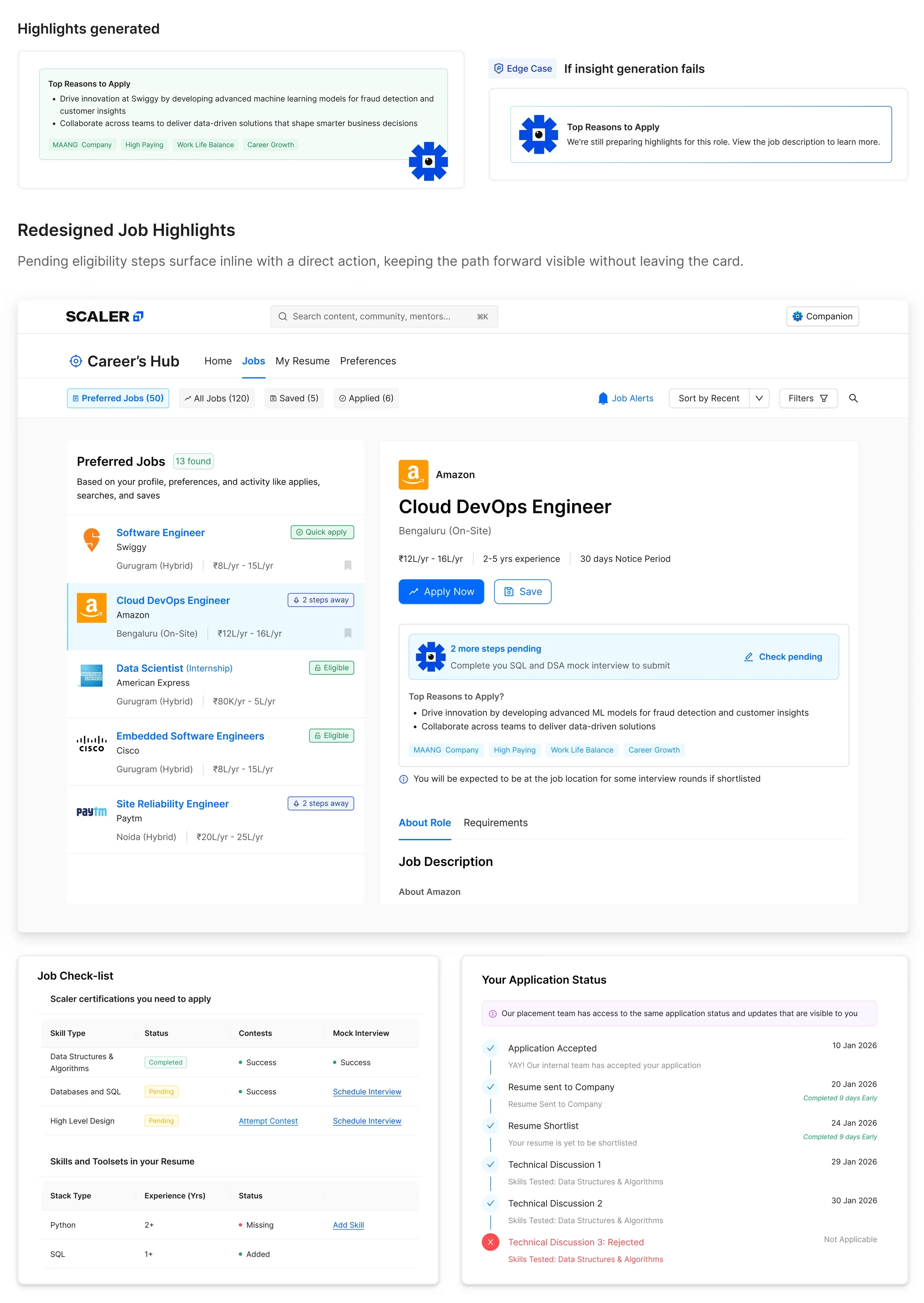924x1303 pixels.
Task: Switch to the Home tab
Action: click(x=218, y=361)
